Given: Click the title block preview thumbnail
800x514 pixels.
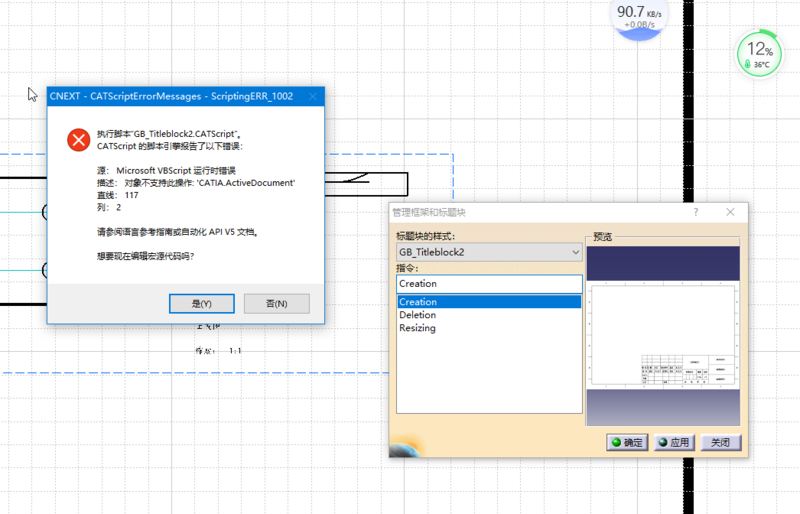Looking at the screenshot, I should [662, 336].
